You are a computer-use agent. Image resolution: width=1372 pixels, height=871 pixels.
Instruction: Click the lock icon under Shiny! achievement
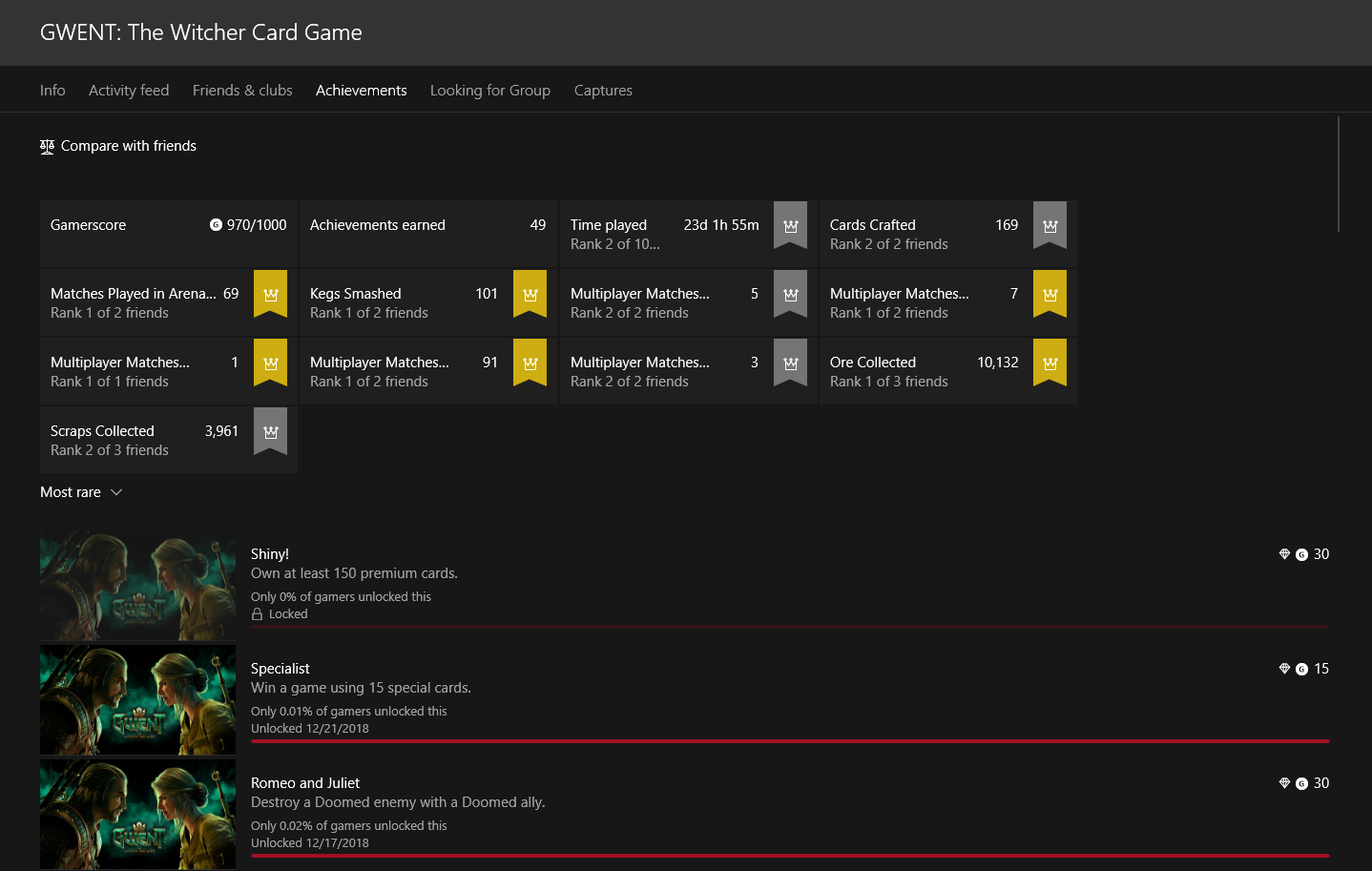click(257, 614)
